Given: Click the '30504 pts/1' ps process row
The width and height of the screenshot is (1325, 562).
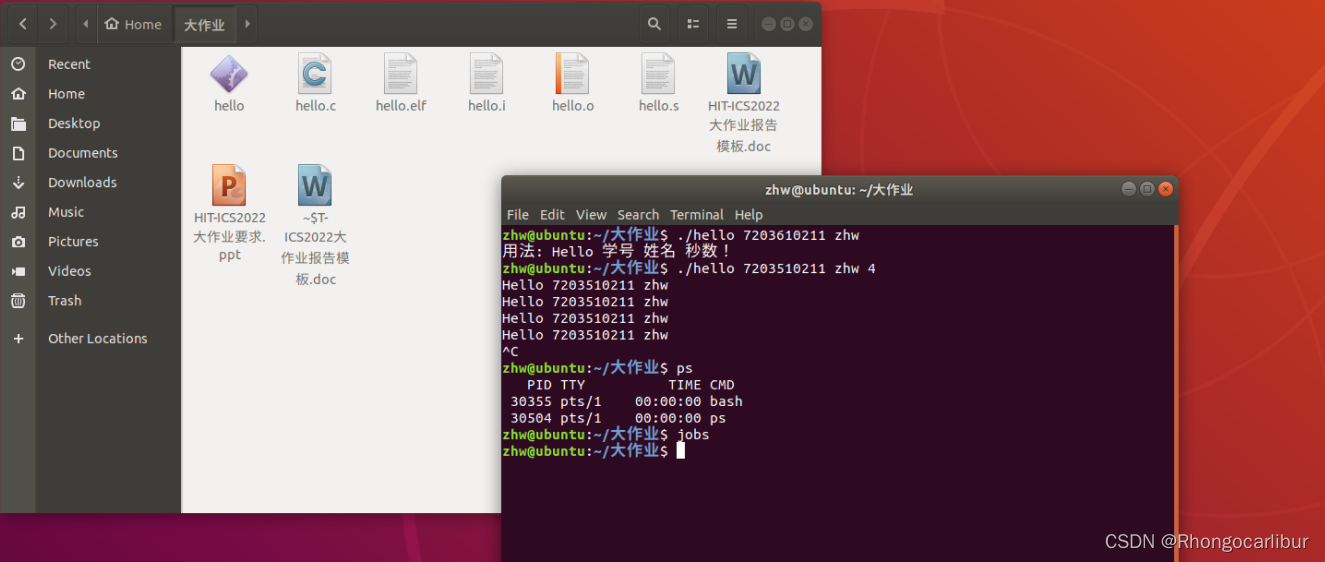Looking at the screenshot, I should (x=618, y=418).
